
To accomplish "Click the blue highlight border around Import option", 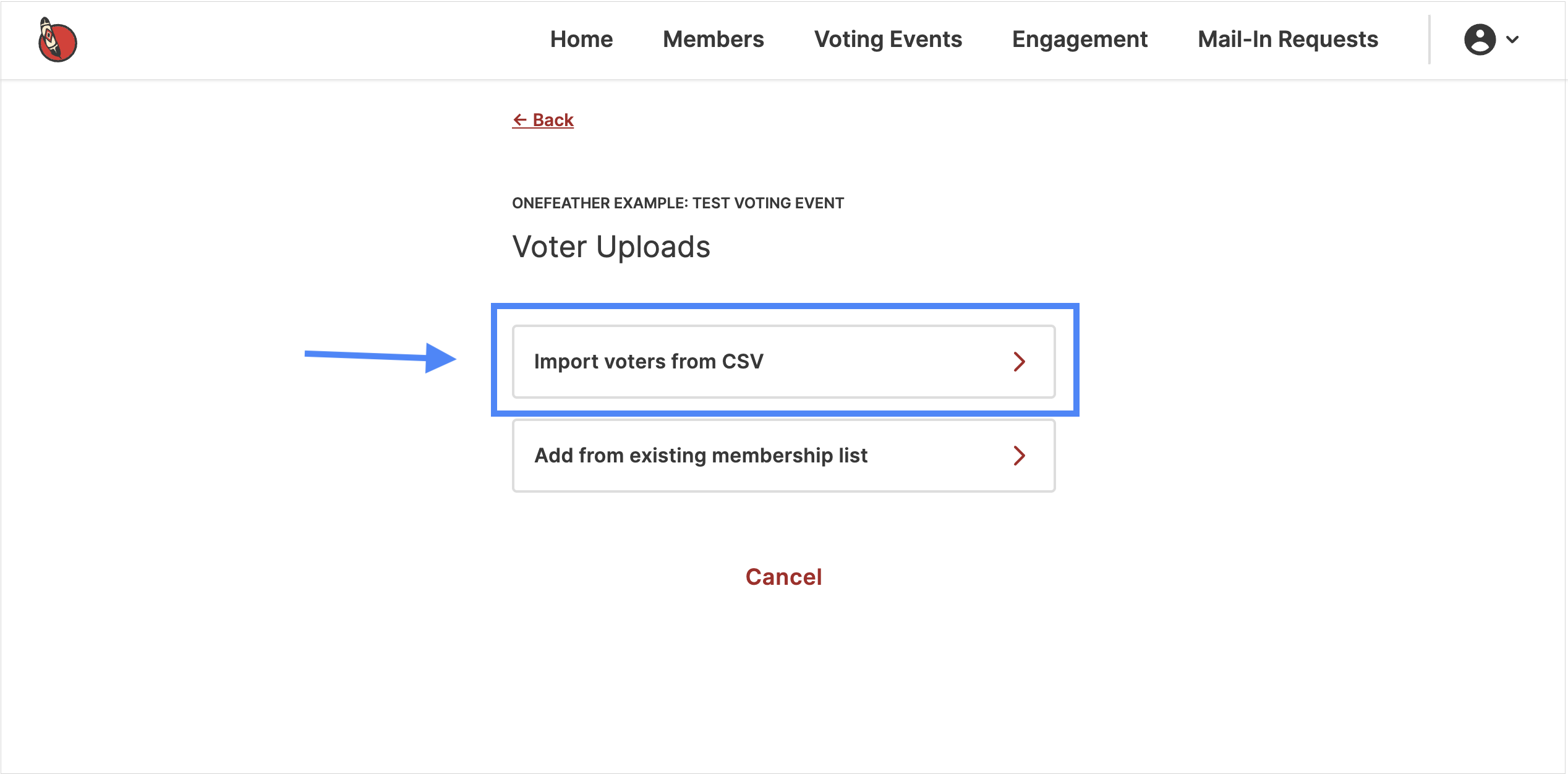I will (785, 307).
